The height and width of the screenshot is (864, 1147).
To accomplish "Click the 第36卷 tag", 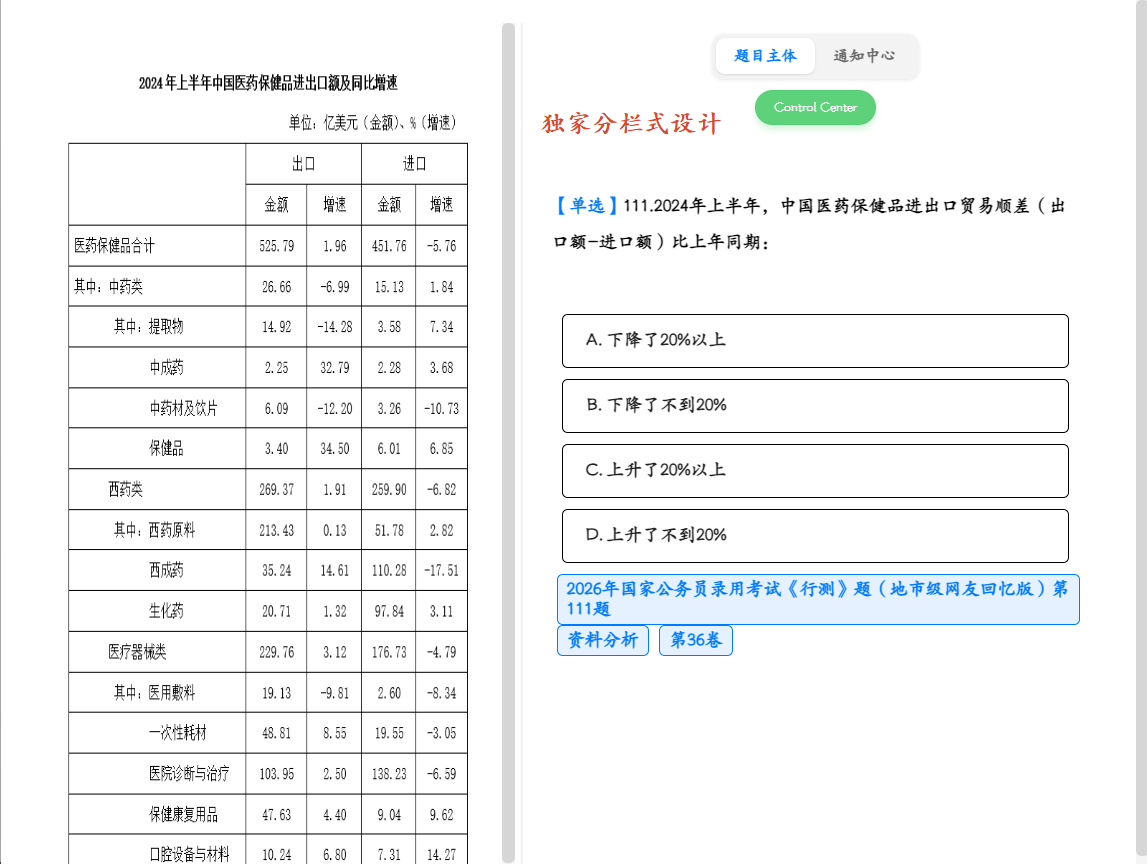I will (696, 641).
